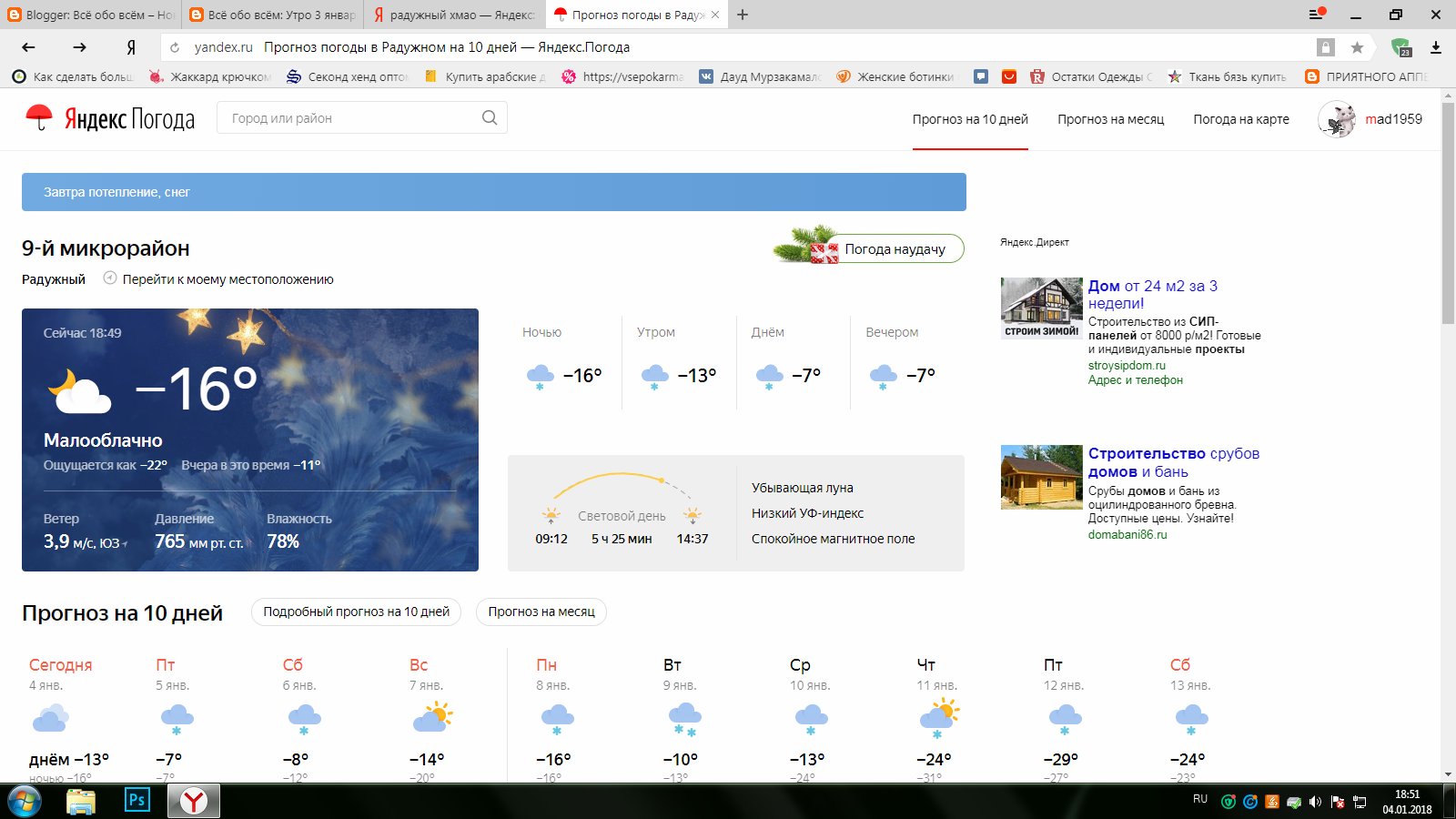Viewport: 1456px width, 819px height.
Task: Click the taskbar clock showing 18:51
Action: (x=1407, y=802)
